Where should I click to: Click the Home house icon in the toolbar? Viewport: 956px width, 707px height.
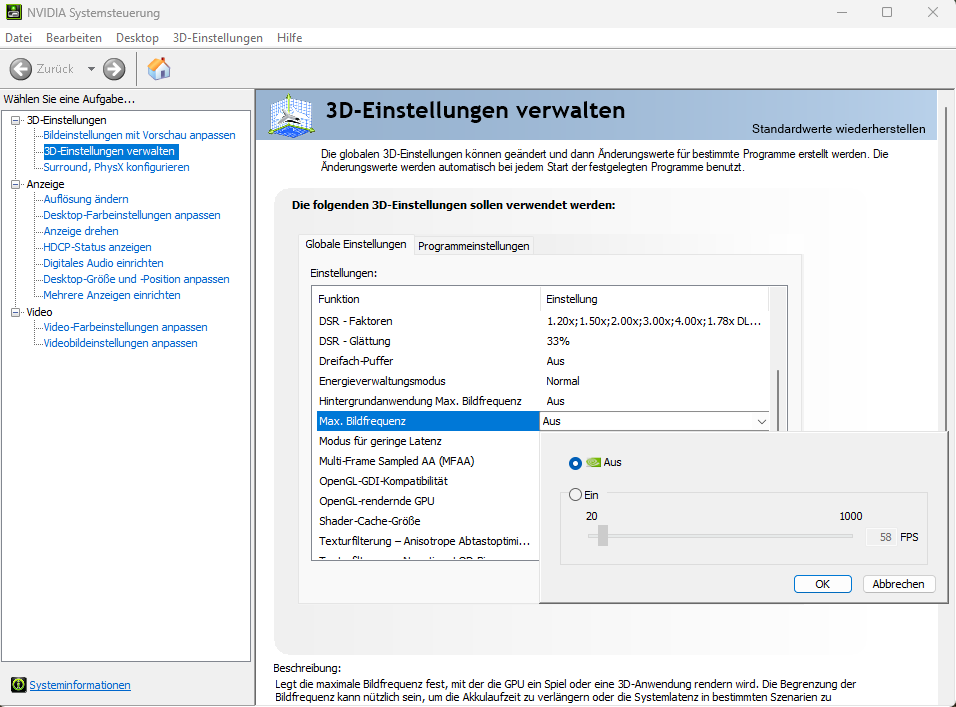click(159, 68)
